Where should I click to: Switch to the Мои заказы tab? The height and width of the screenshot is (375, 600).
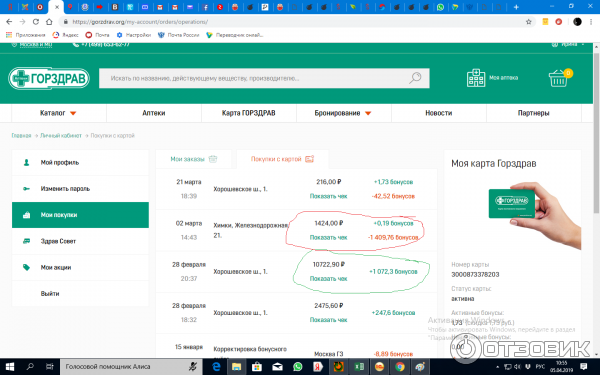coord(194,159)
